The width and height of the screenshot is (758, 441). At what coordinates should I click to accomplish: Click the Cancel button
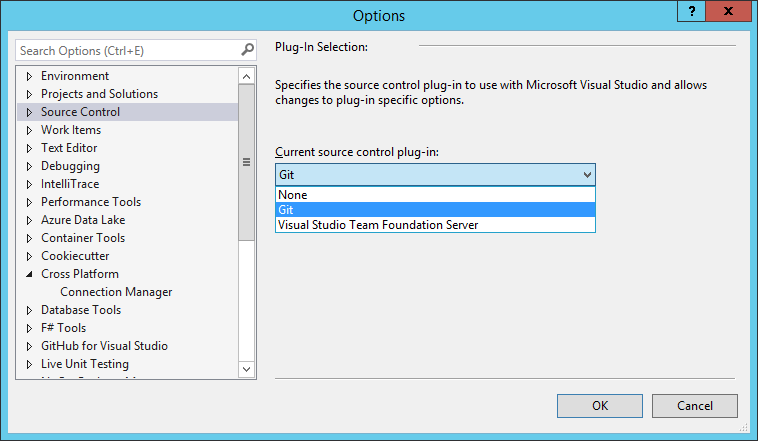pyautogui.click(x=694, y=406)
